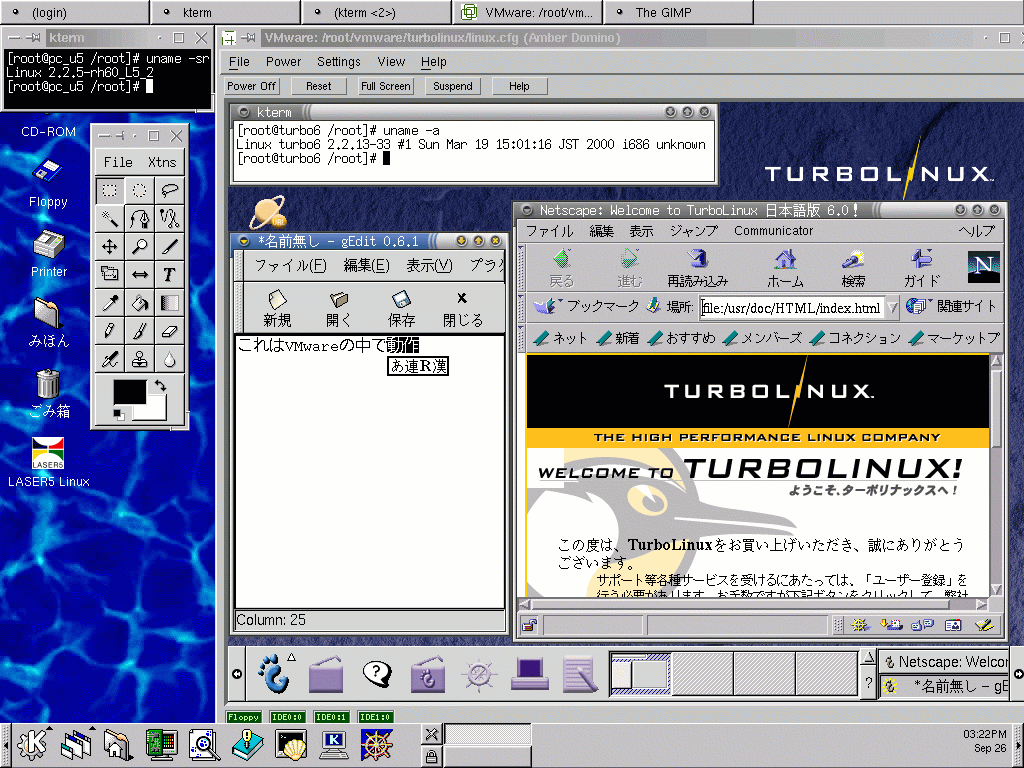
Task: Click the Japanese input mode indicator あ連R漢
Action: [418, 366]
